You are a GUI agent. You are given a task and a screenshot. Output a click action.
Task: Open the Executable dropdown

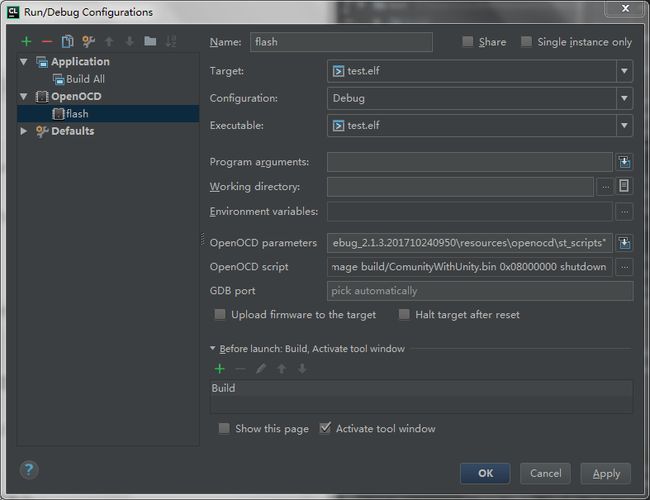click(x=624, y=126)
